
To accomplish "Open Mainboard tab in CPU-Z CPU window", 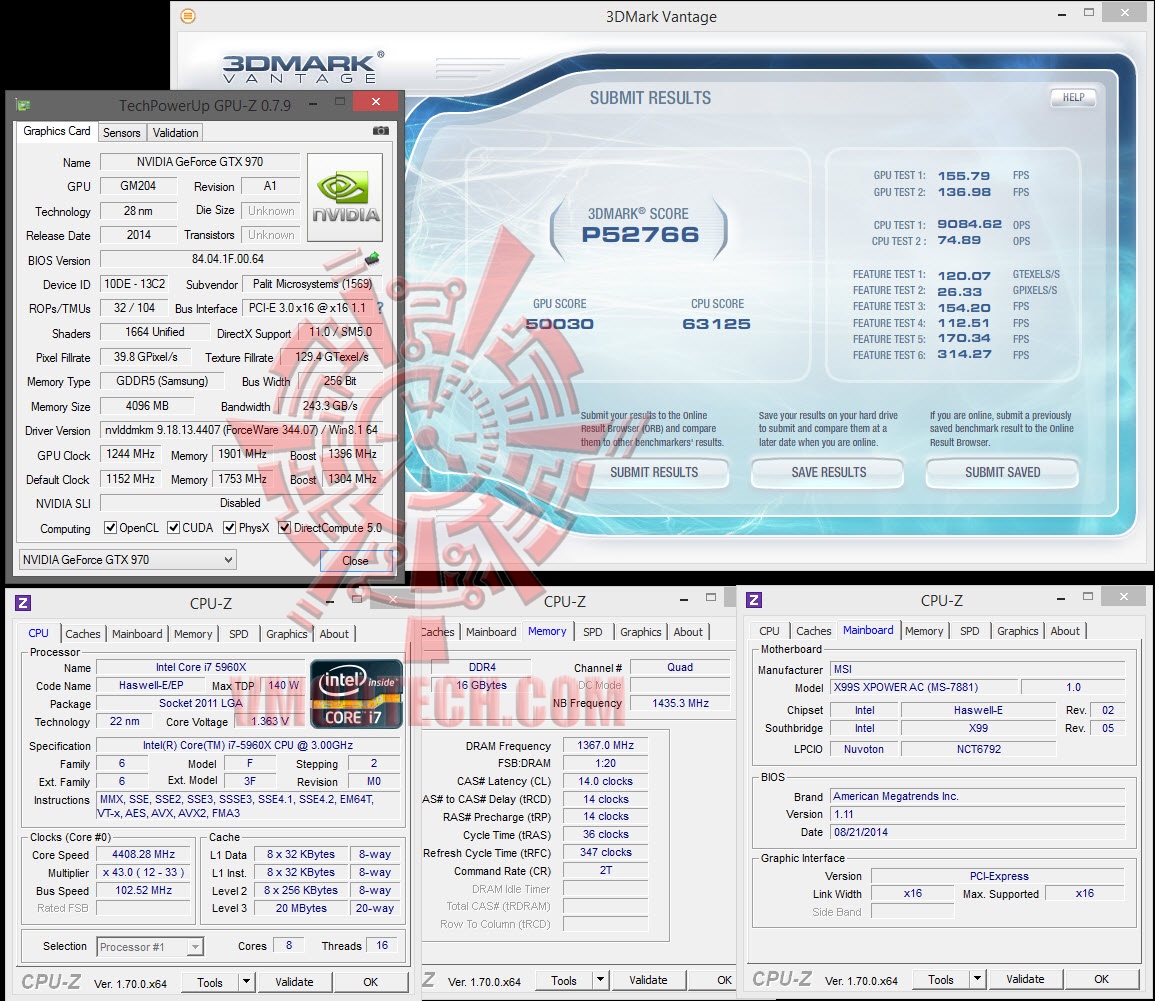I will 137,633.
